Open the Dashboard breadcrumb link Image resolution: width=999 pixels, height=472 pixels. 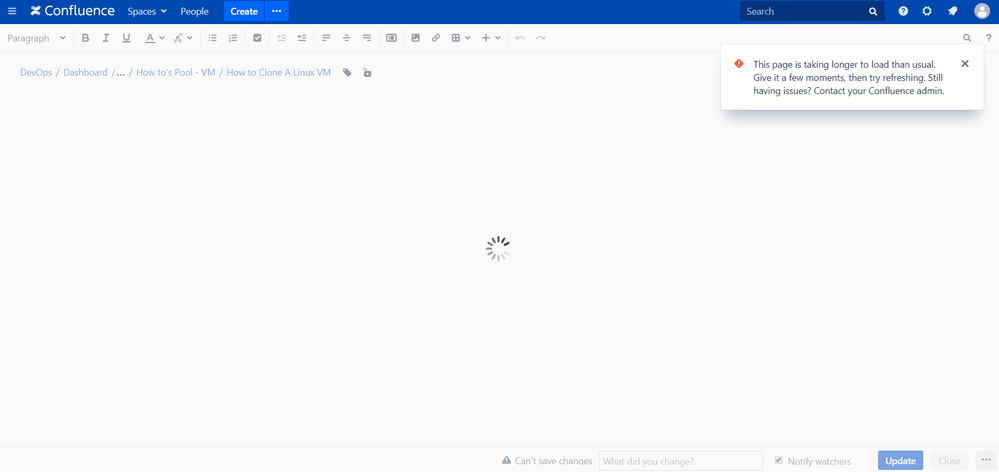pyautogui.click(x=85, y=73)
